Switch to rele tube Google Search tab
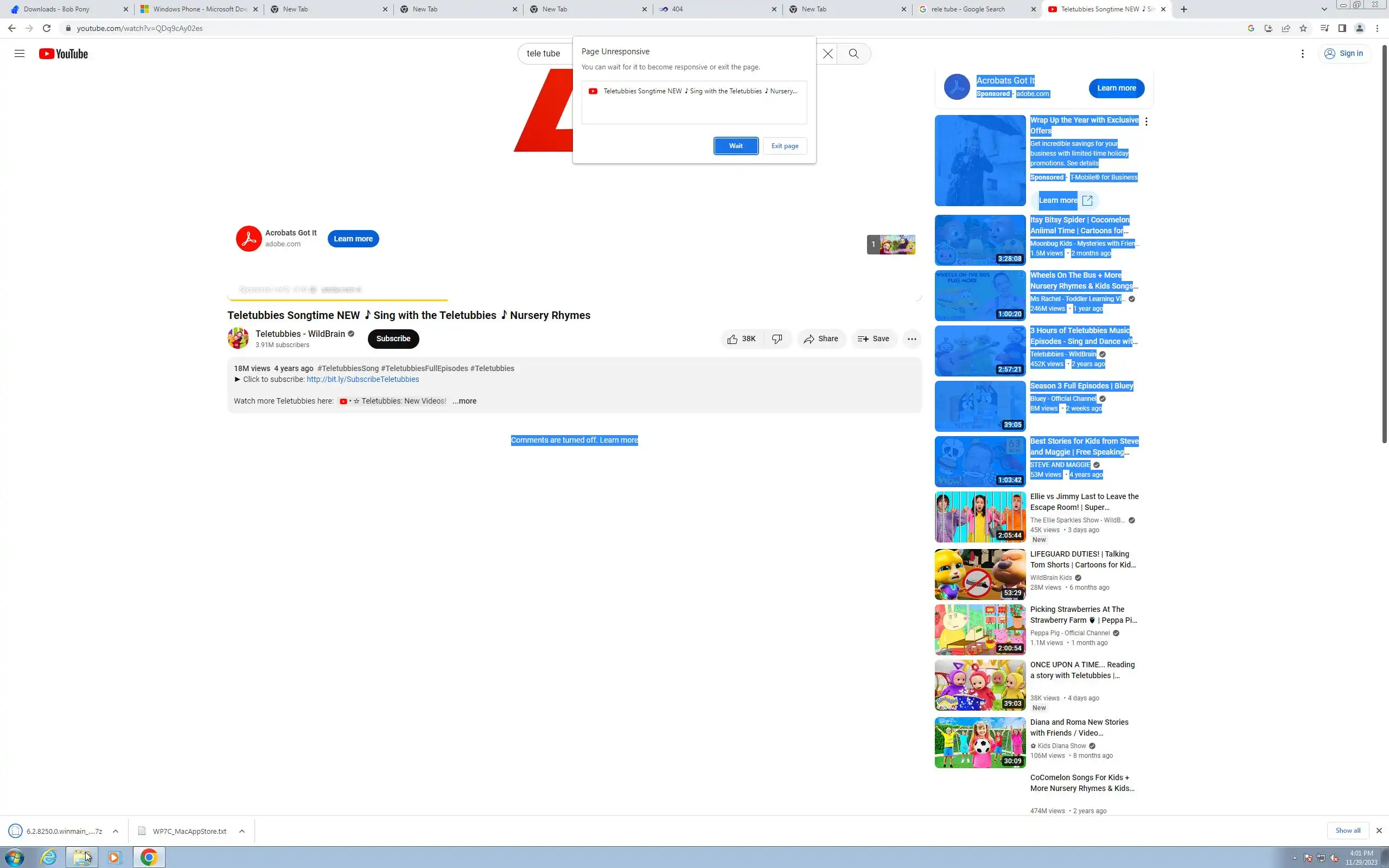 967,9
